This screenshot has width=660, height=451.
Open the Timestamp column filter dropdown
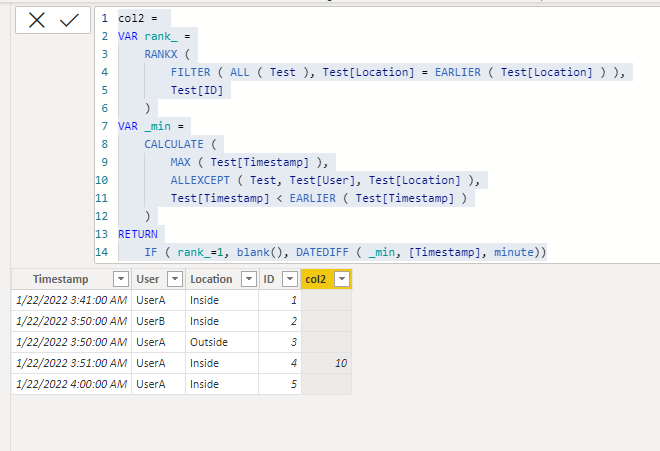click(x=121, y=279)
